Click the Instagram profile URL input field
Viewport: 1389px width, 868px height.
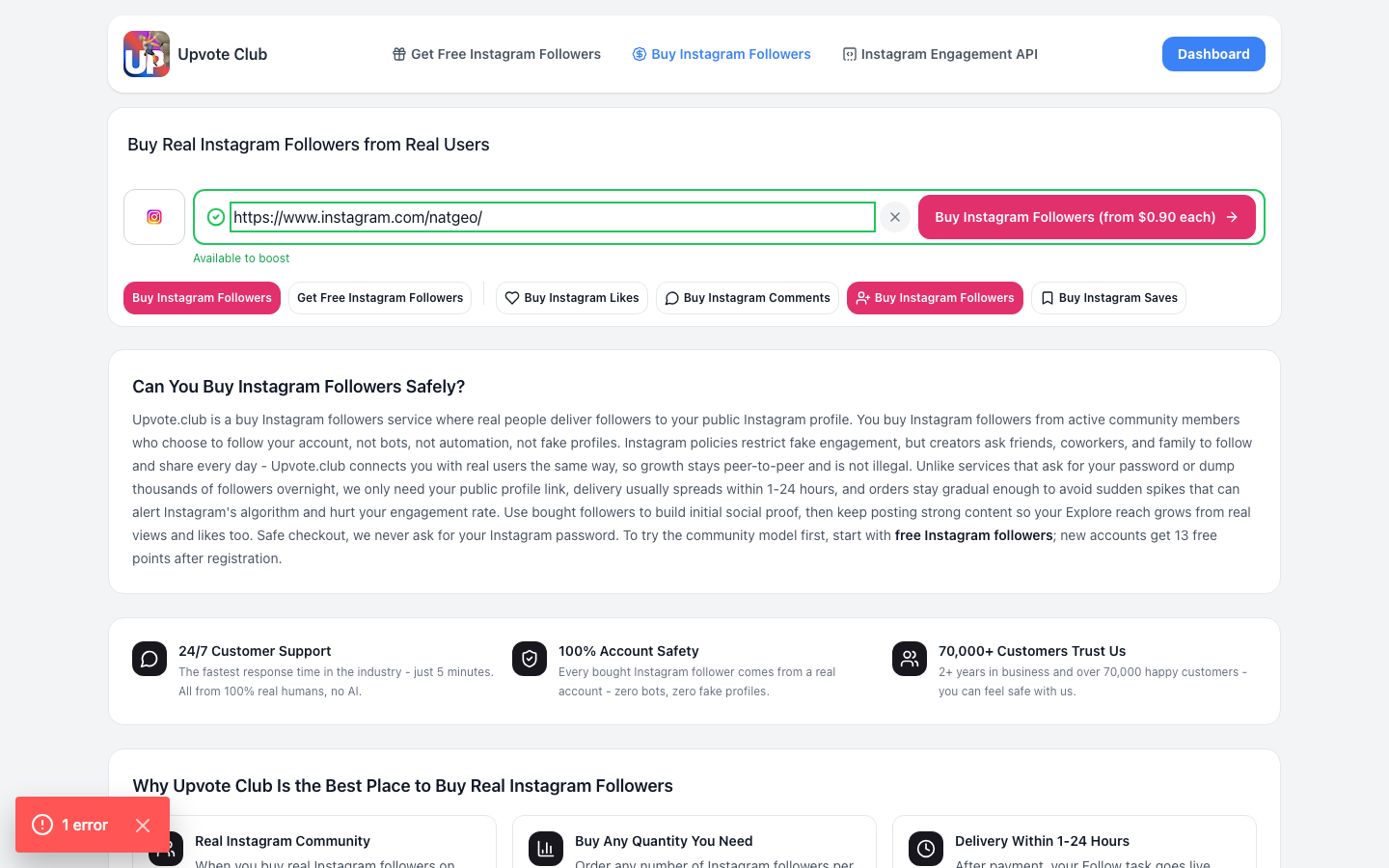pos(553,217)
